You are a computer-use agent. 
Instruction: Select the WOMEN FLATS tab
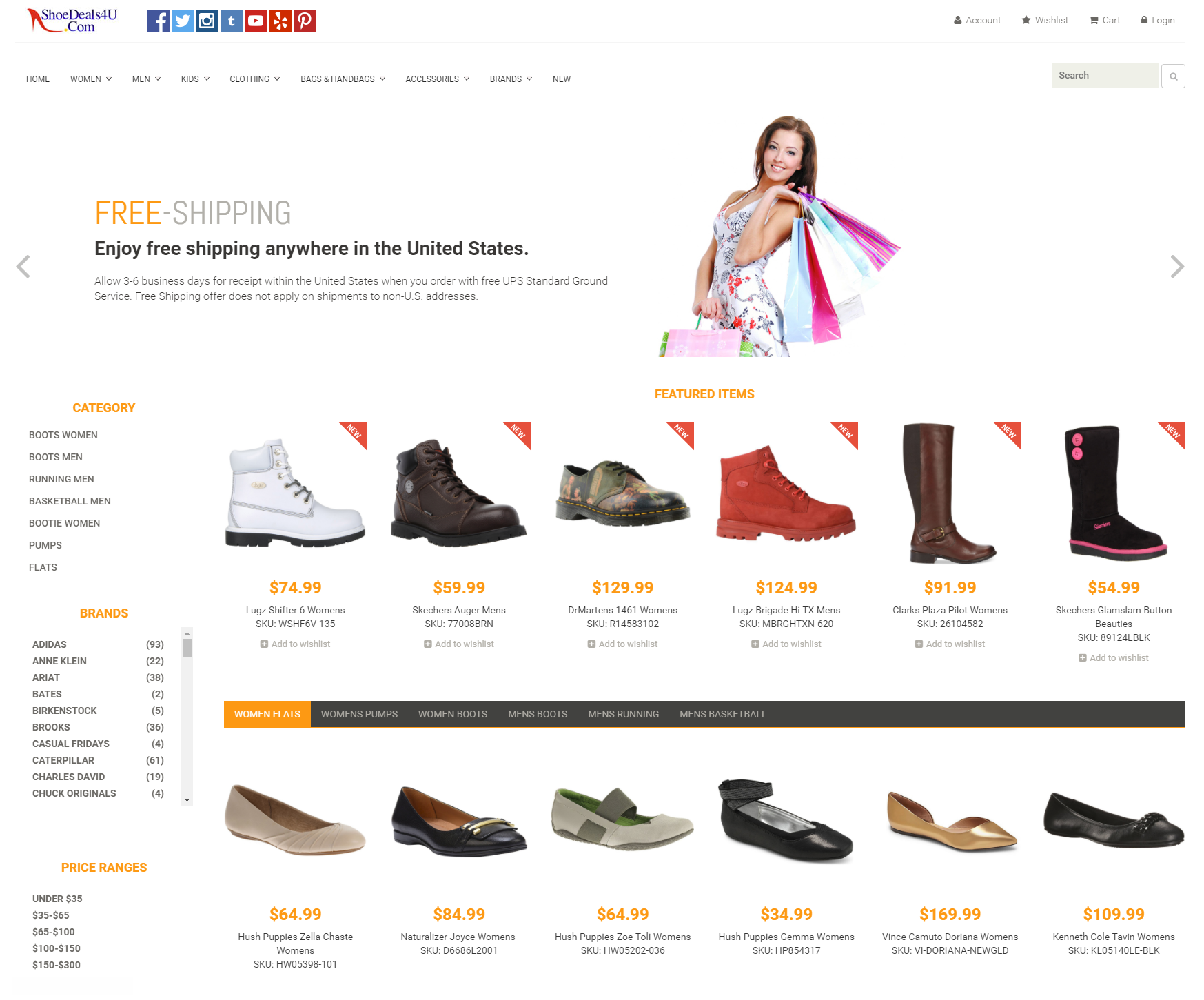click(x=267, y=714)
